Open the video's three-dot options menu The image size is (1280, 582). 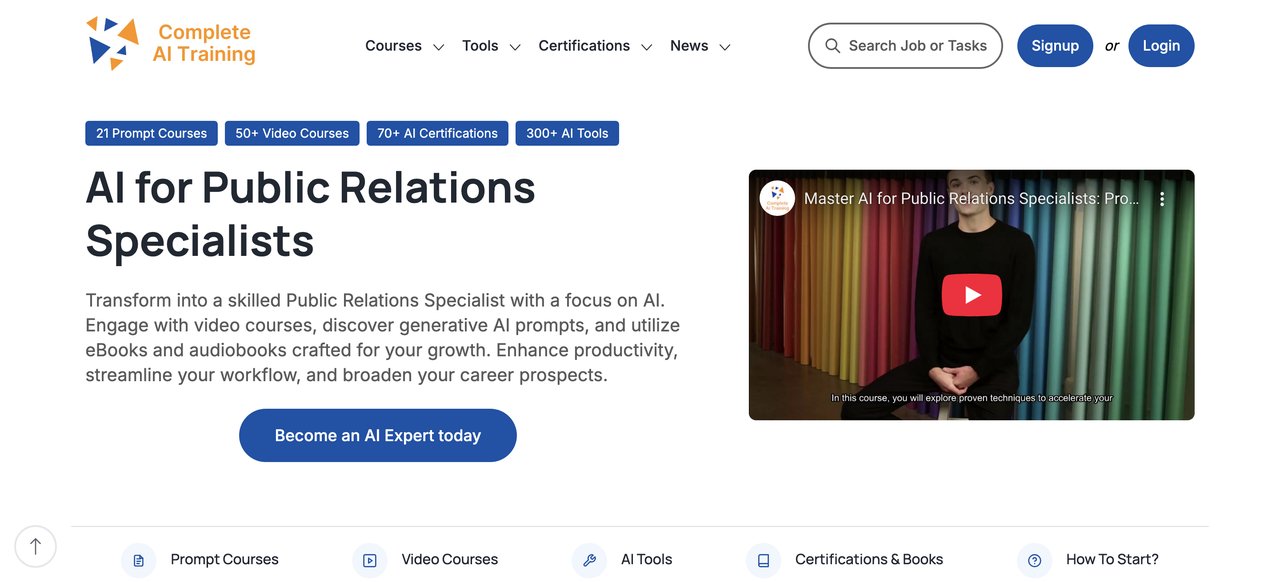click(1162, 199)
